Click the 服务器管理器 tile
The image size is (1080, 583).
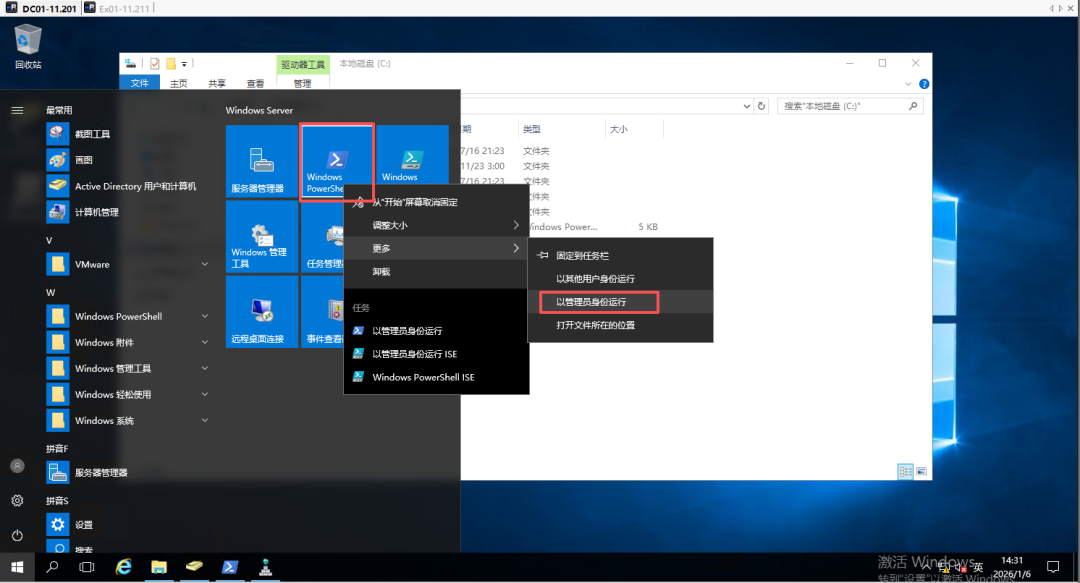[262, 161]
